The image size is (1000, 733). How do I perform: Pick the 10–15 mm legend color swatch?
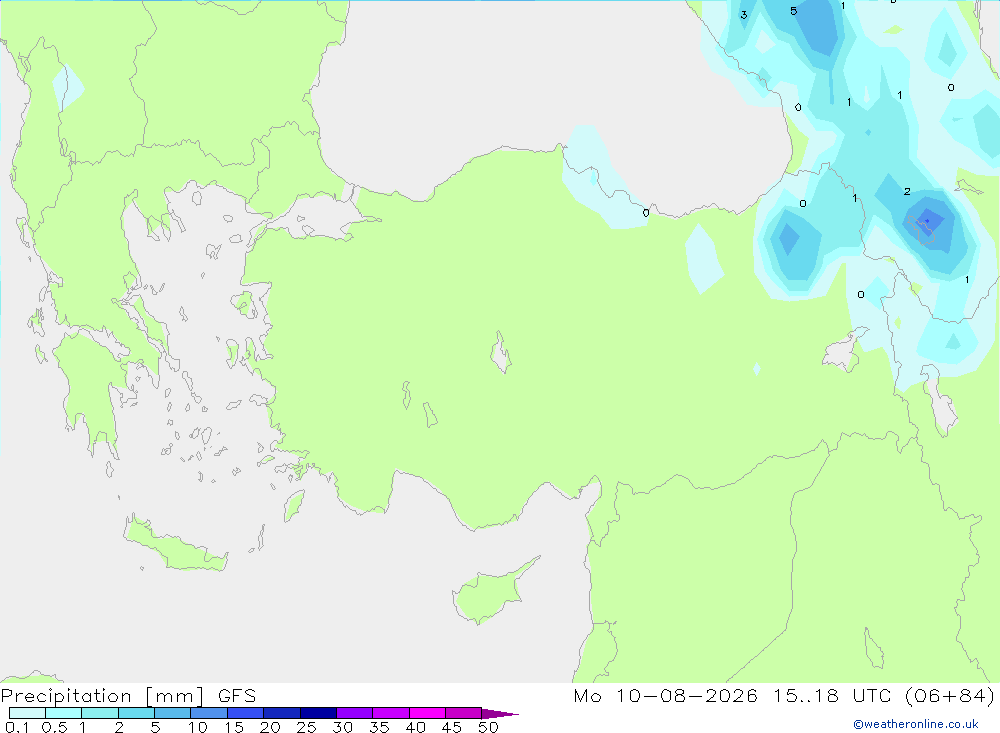click(209, 713)
